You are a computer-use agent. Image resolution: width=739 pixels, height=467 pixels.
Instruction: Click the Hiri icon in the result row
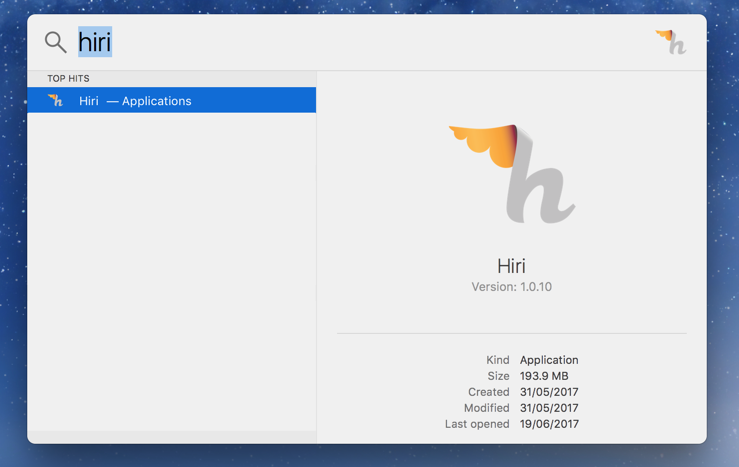[56, 100]
